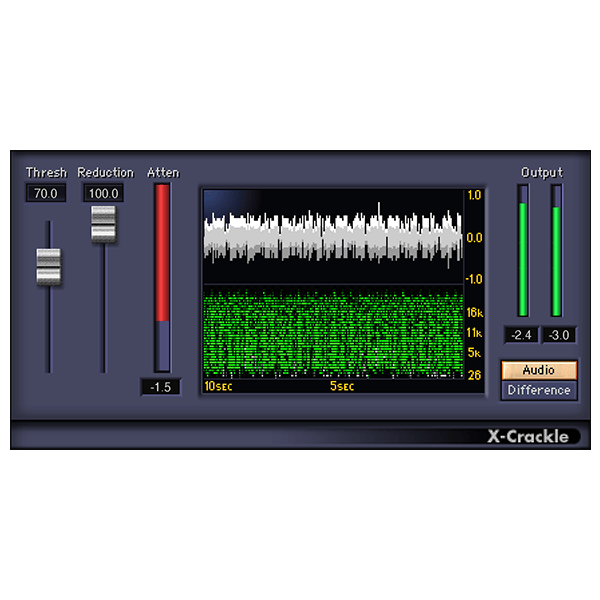This screenshot has height=600, width=600.
Task: Click the 26 frequency scale label
Action: [x=474, y=375]
